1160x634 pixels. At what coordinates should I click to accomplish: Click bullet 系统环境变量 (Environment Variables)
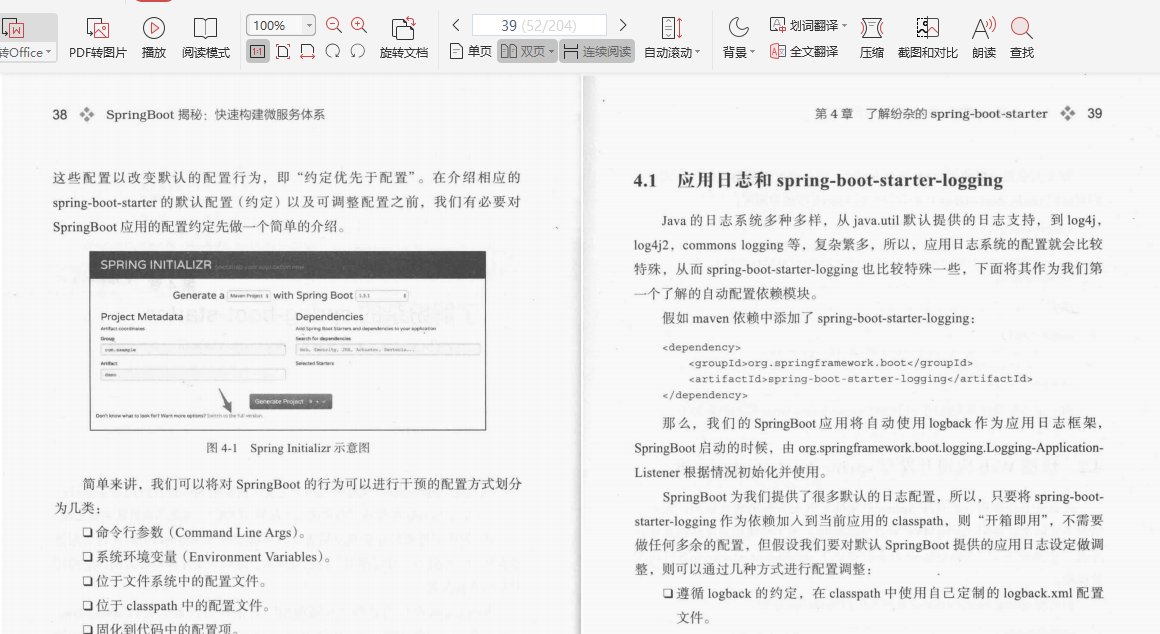tap(207, 557)
